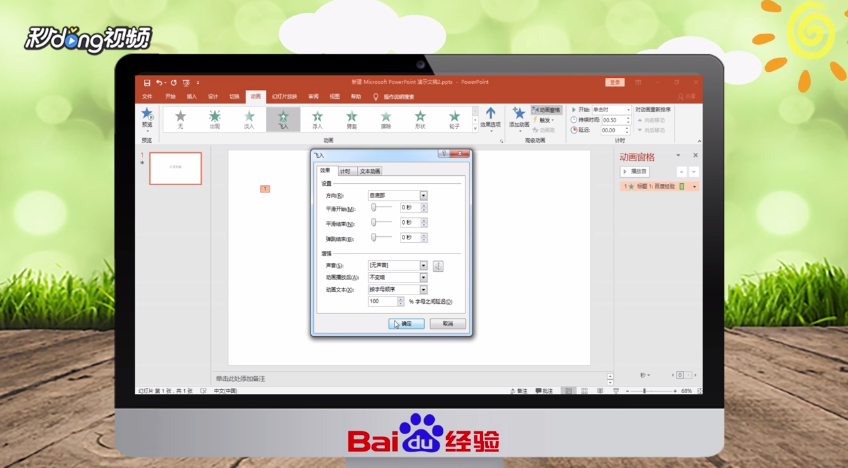Viewport: 848px width, 468px height.
Task: Expand the animation gallery More arrow
Action: [475, 129]
